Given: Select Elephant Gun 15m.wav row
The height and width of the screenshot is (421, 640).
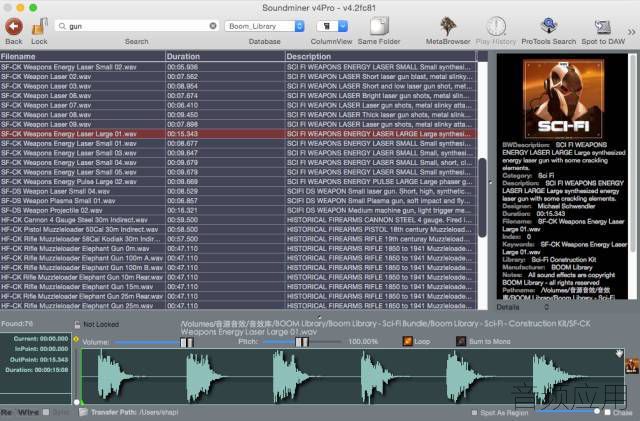Looking at the screenshot, I should coord(238,287).
